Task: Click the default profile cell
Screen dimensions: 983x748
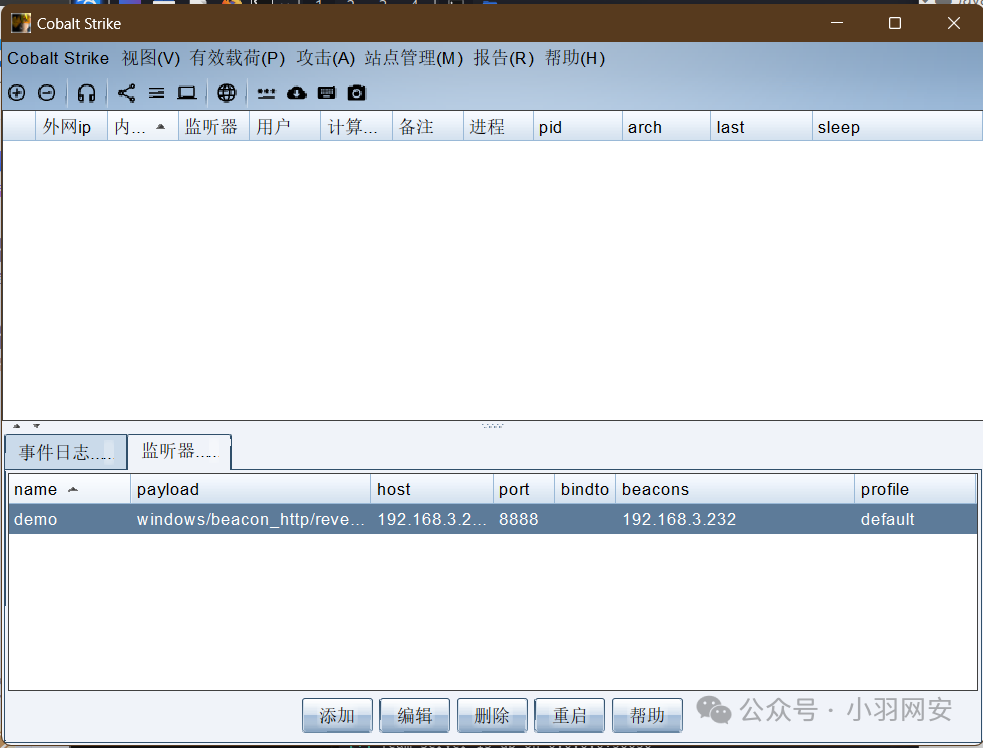Action: [x=915, y=519]
